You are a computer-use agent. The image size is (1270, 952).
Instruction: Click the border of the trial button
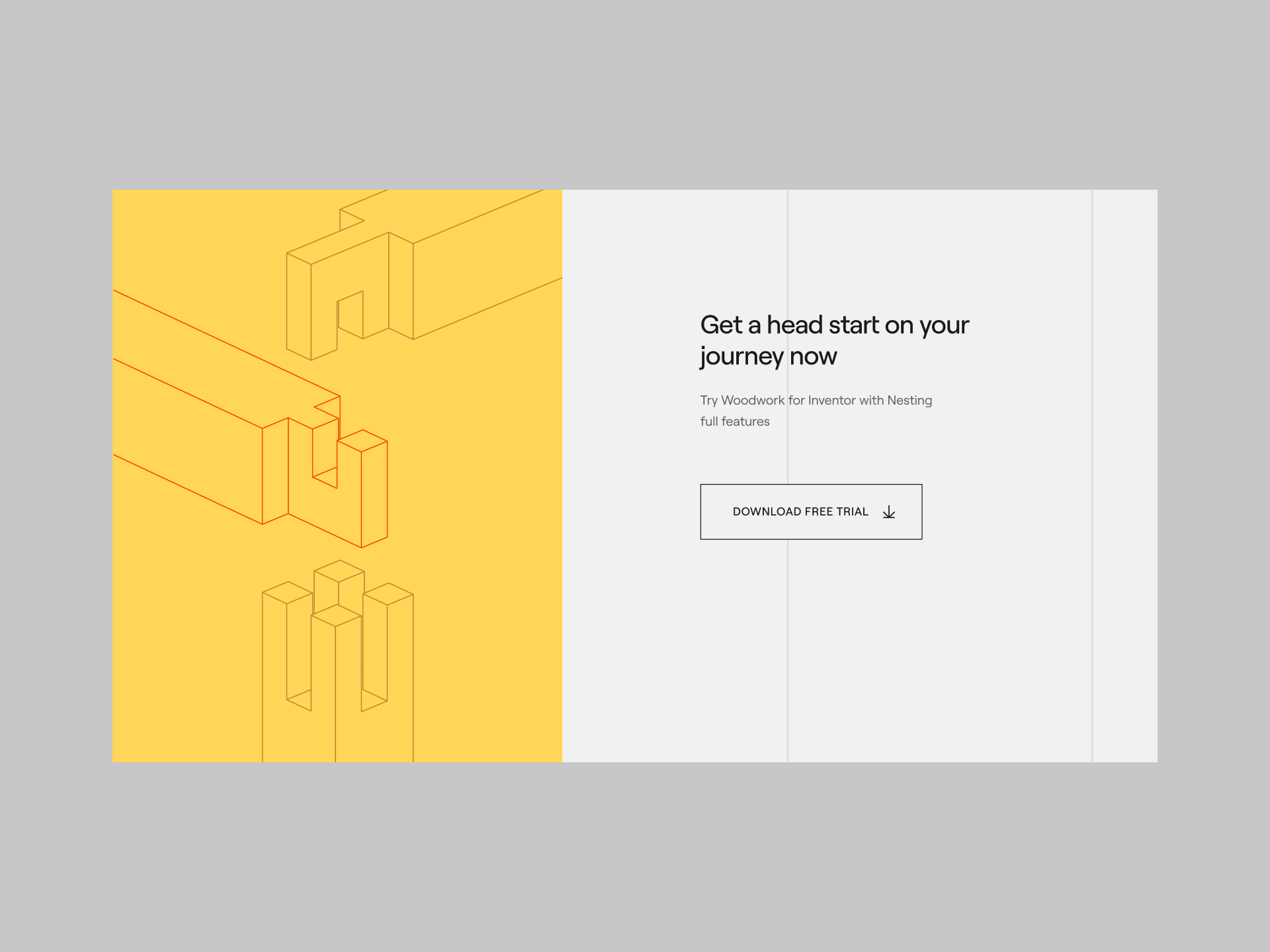[x=811, y=485]
